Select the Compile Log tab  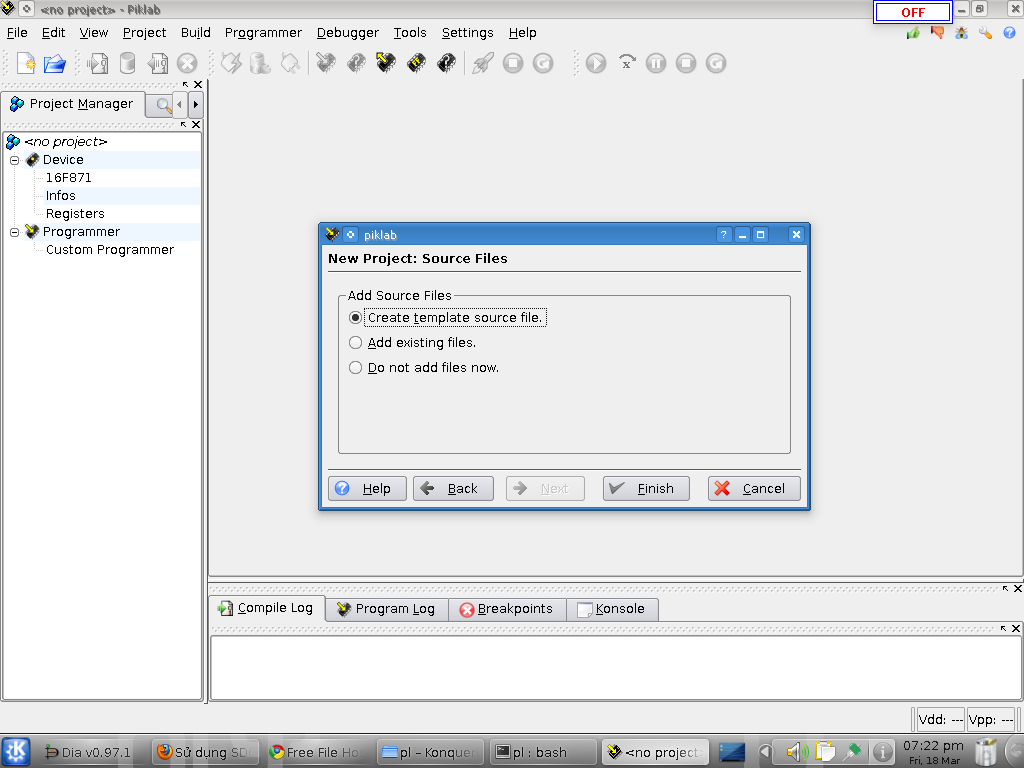coord(266,608)
